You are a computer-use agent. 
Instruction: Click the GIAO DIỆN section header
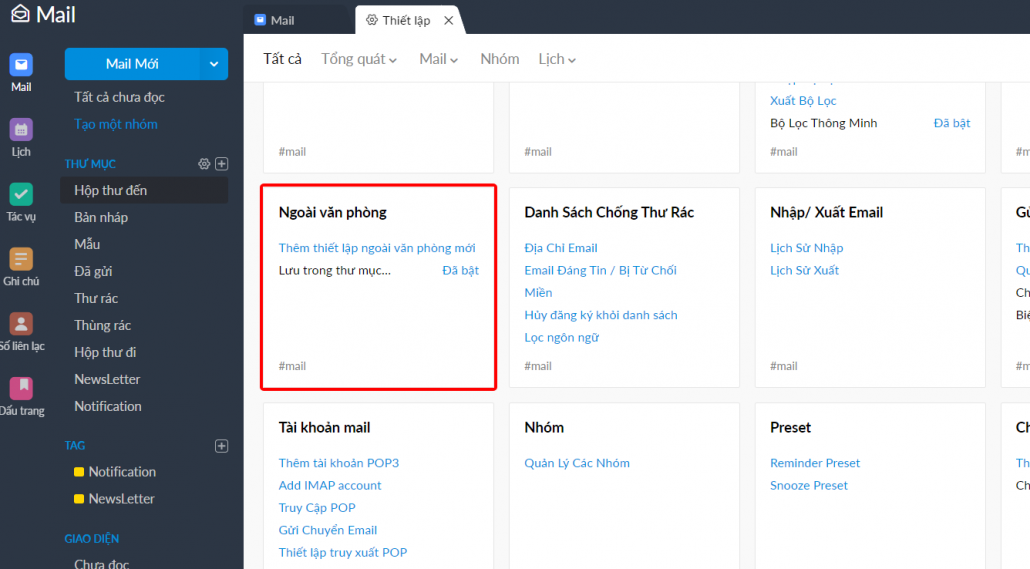pyautogui.click(x=92, y=539)
